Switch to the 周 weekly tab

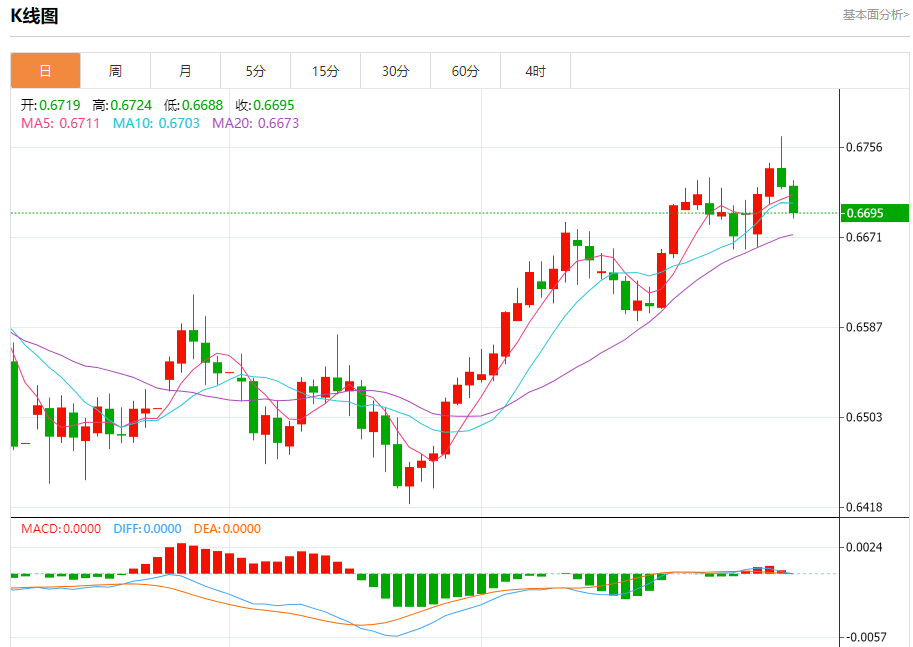[115, 71]
